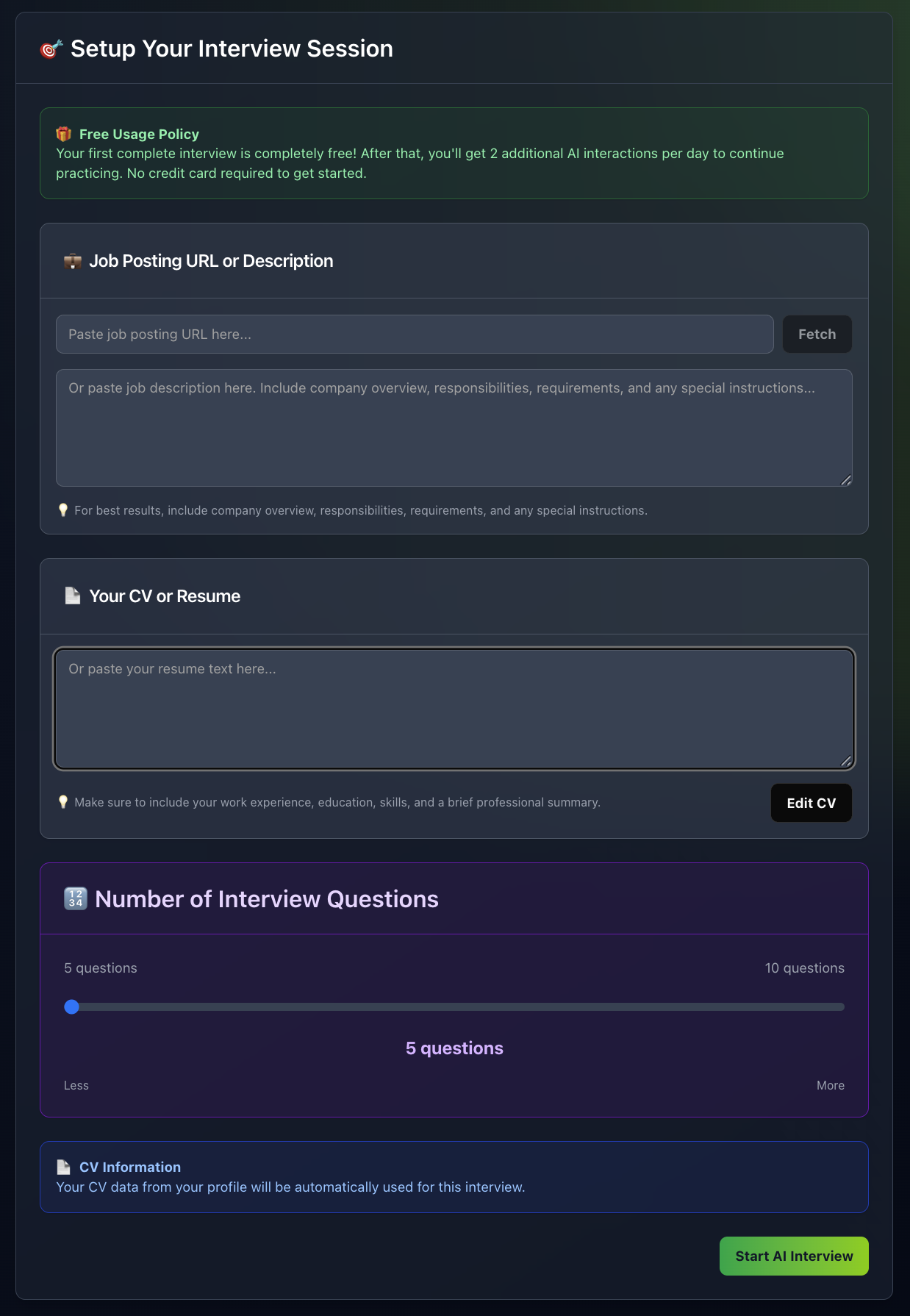This screenshot has width=910, height=1316.
Task: Click the gift icon in Free Usage Policy
Action: (x=64, y=134)
